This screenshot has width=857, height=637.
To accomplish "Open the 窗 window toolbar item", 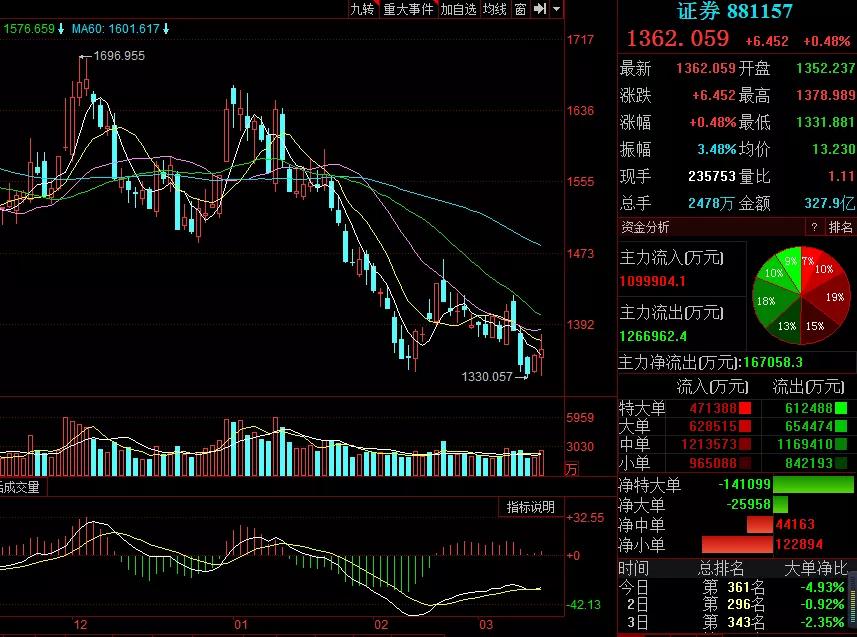I will coord(520,9).
